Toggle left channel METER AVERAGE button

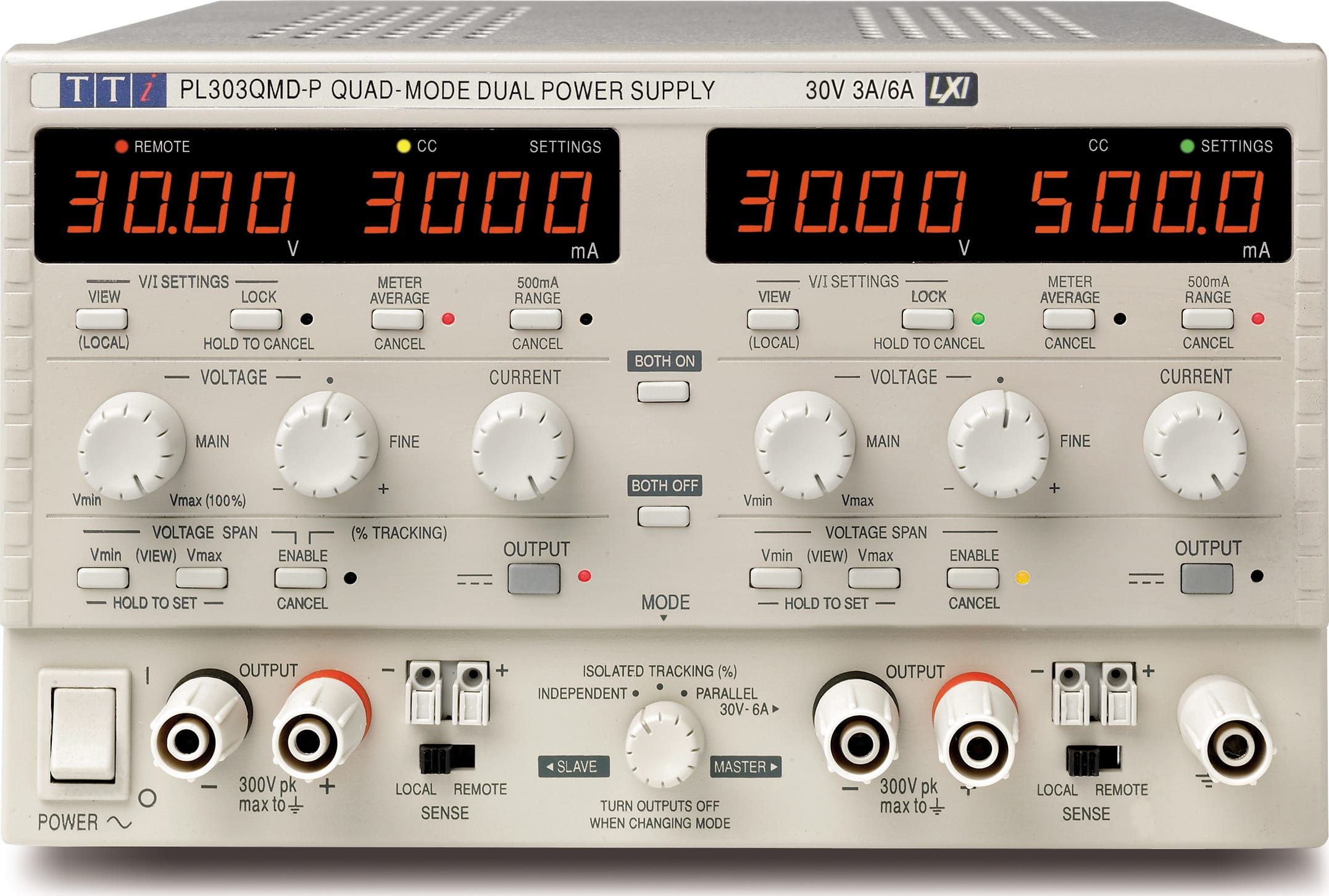pyautogui.click(x=398, y=319)
